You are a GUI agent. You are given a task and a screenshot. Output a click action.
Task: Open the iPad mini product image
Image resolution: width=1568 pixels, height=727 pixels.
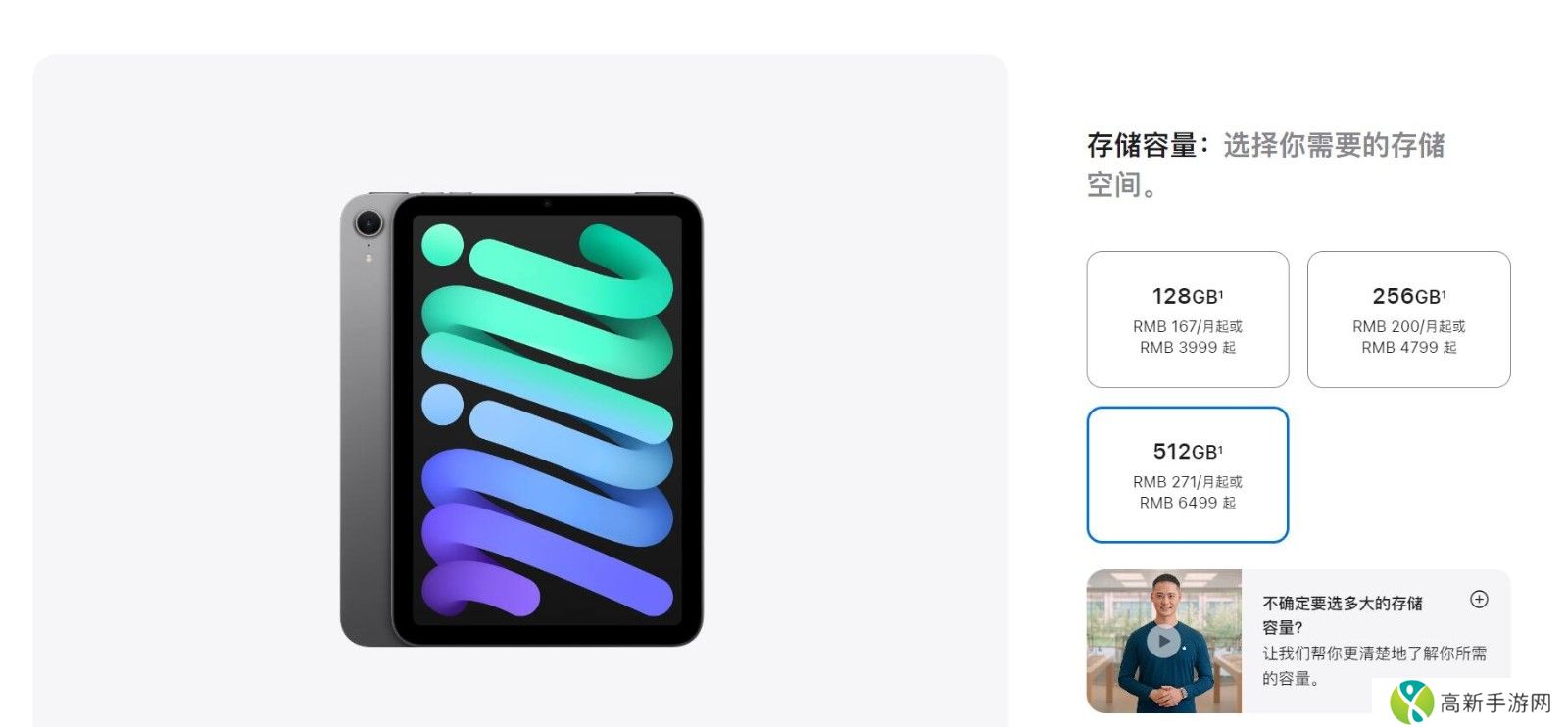coord(521,419)
